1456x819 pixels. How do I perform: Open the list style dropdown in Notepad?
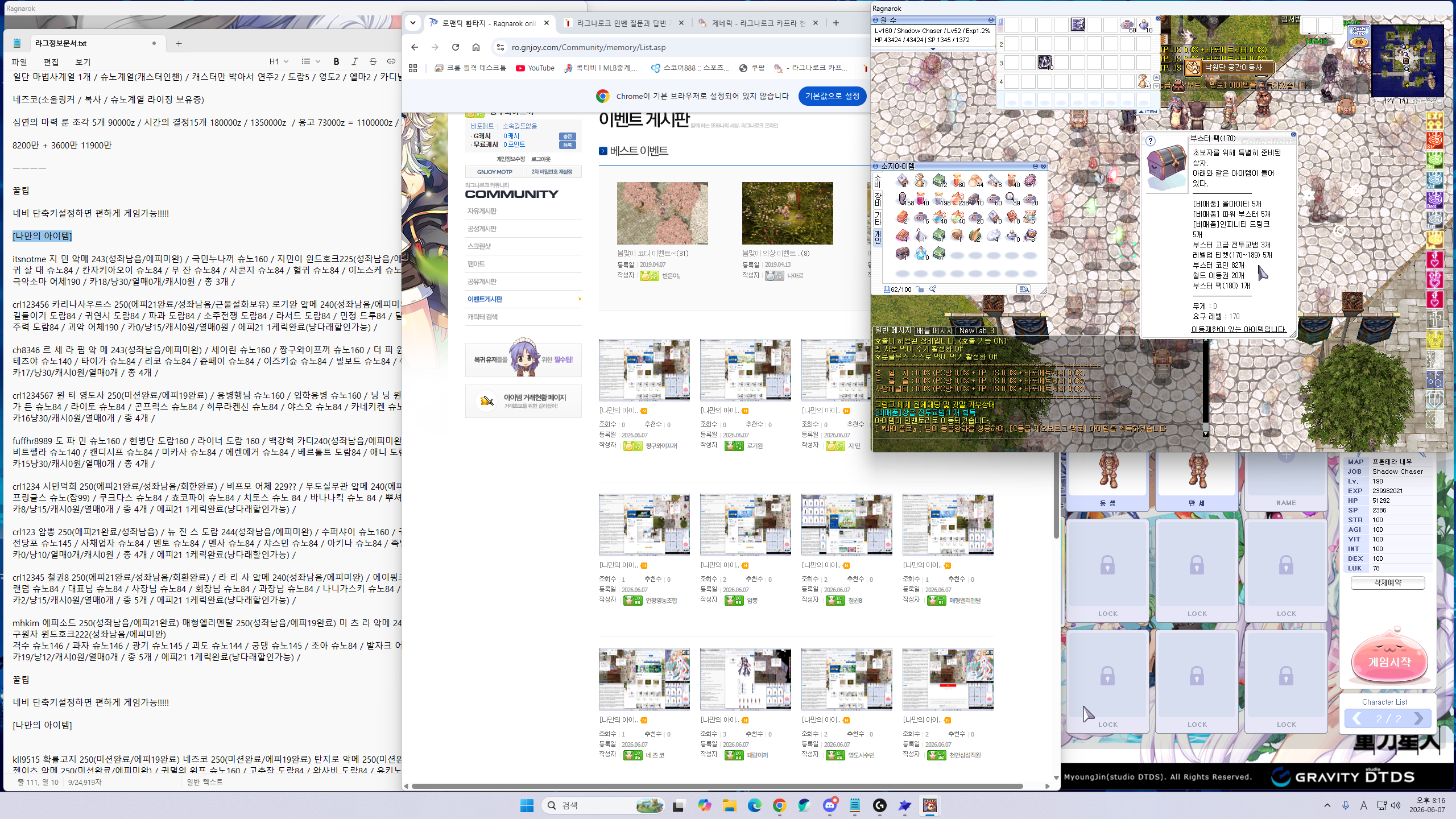point(311,61)
